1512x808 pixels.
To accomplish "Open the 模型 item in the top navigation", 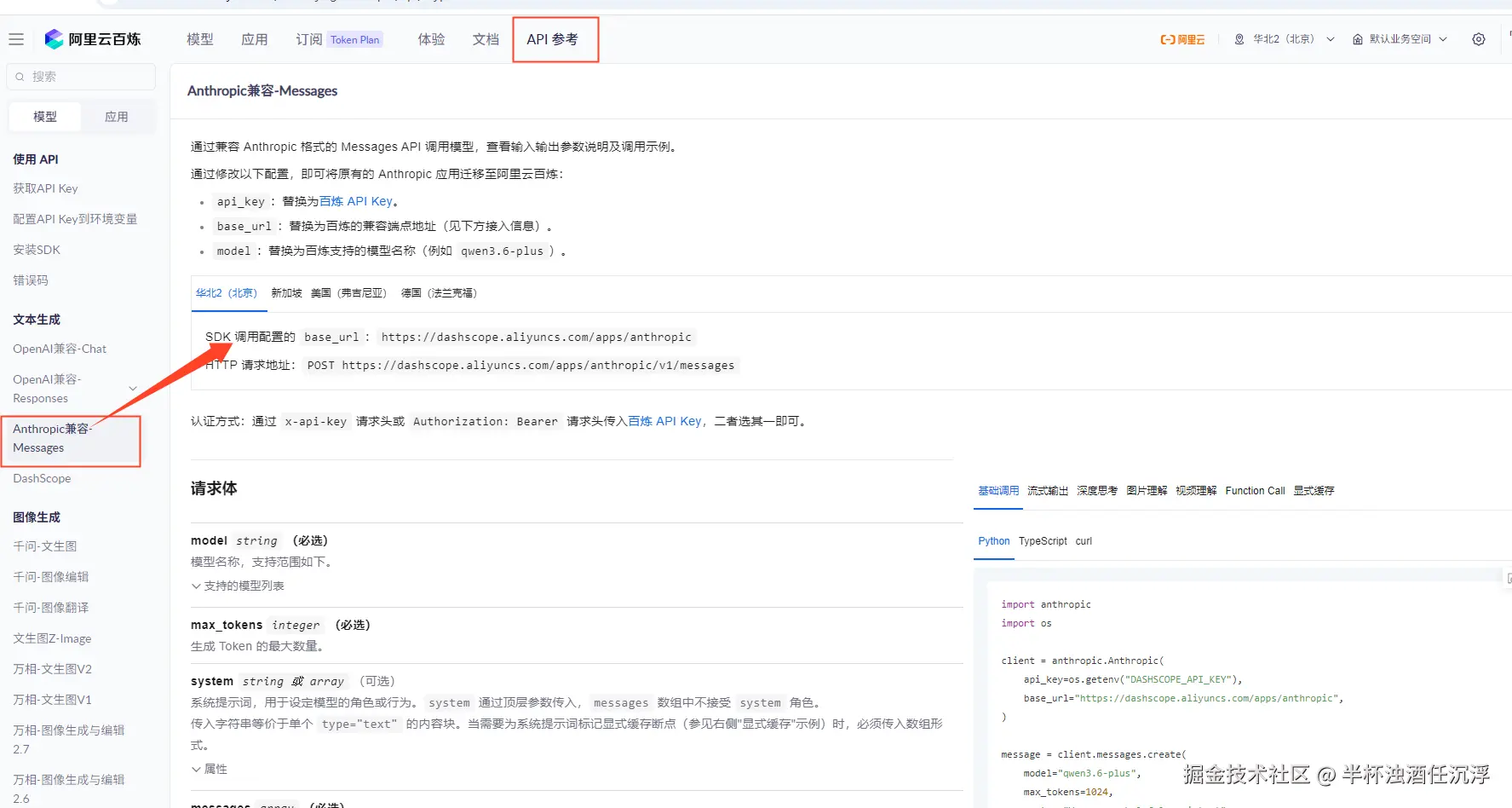I will tap(200, 39).
